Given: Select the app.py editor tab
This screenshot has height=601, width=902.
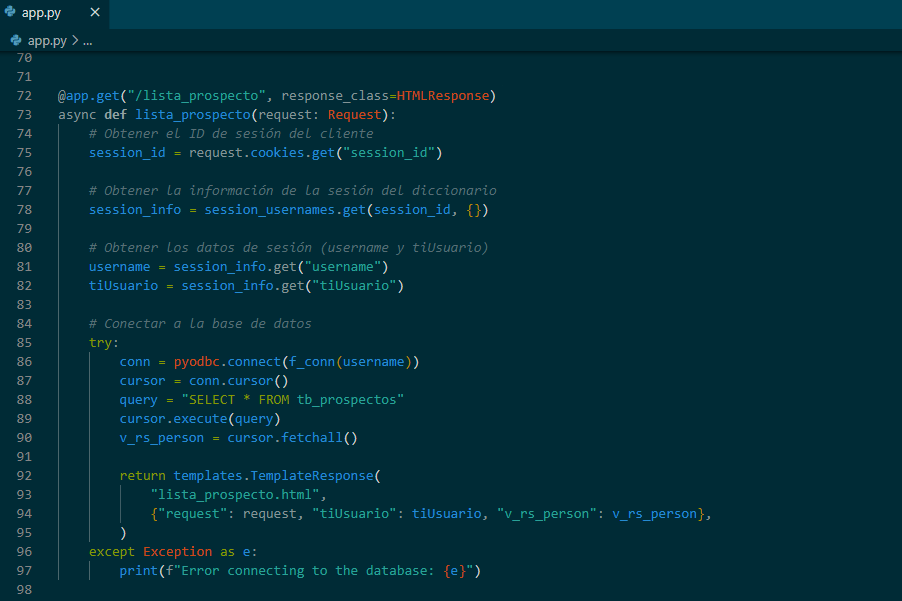Looking at the screenshot, I should pyautogui.click(x=54, y=13).
